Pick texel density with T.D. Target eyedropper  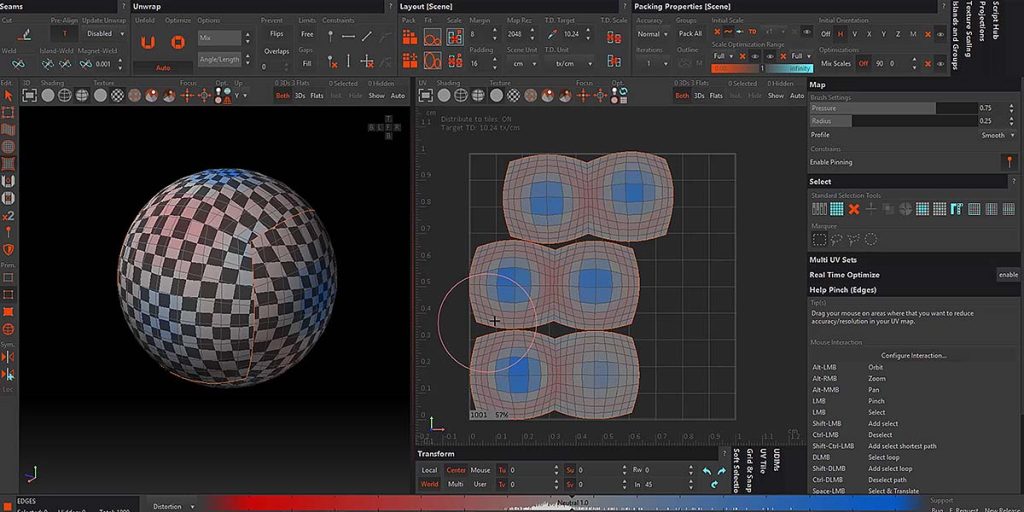point(552,33)
